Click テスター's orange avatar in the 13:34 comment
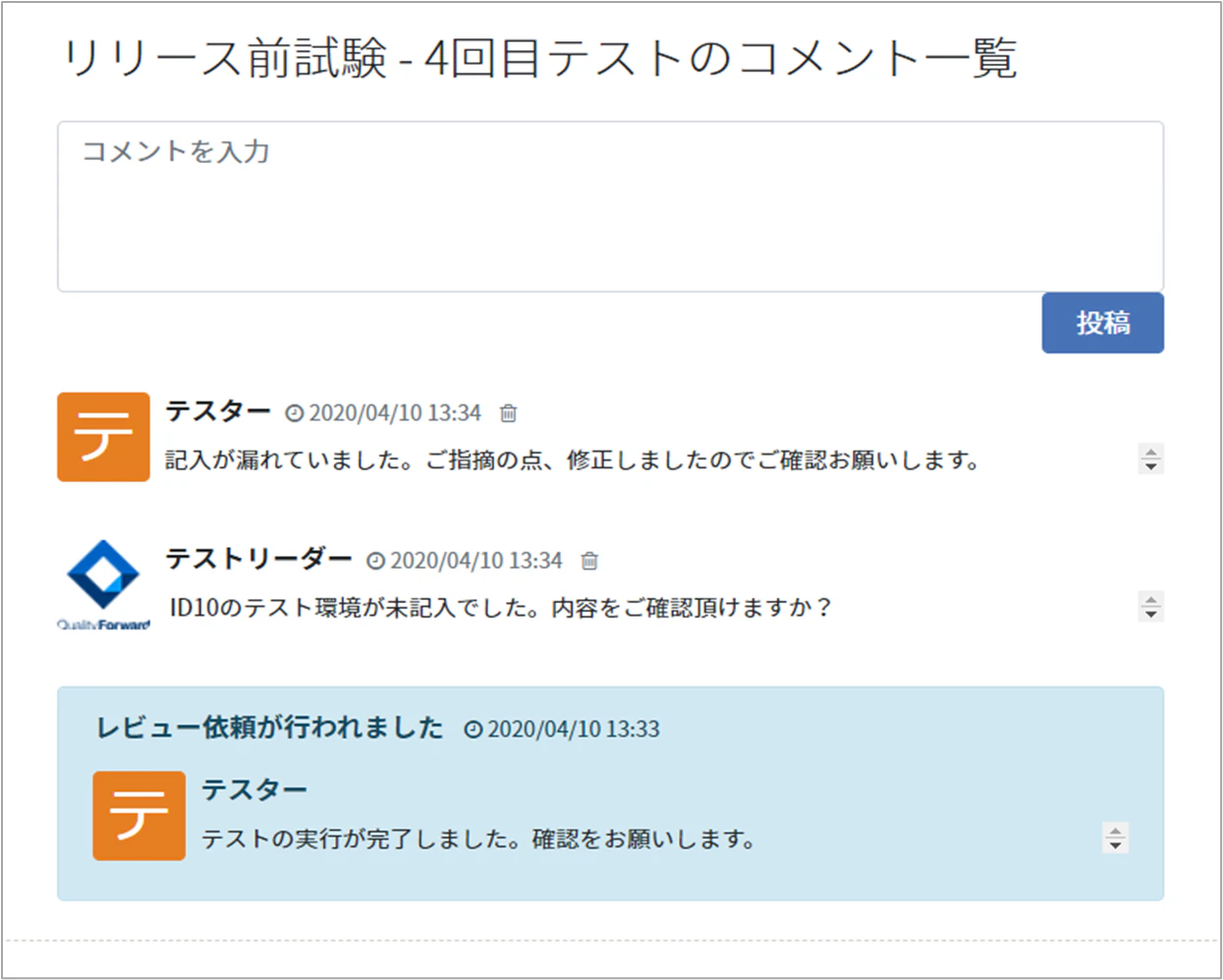1223x980 pixels. [103, 437]
